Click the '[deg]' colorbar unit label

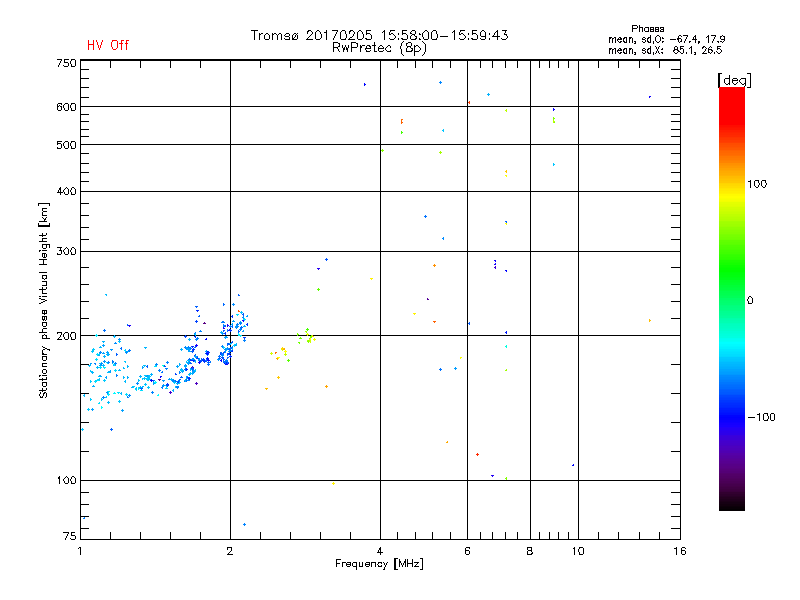(x=734, y=80)
